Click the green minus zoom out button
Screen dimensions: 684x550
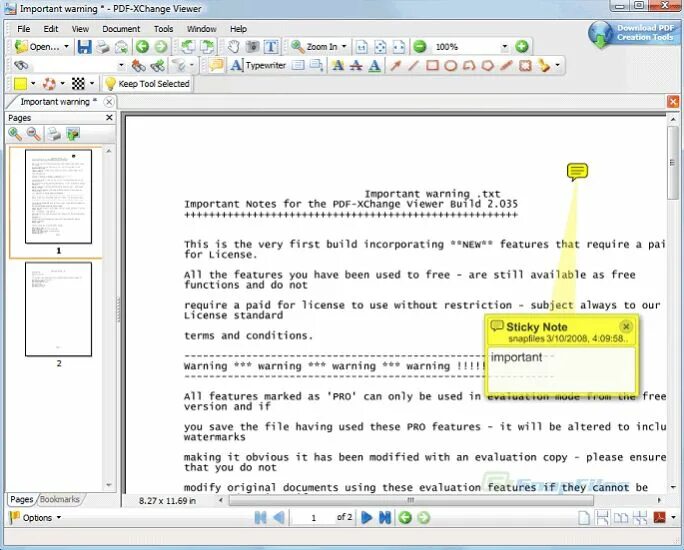(x=420, y=46)
